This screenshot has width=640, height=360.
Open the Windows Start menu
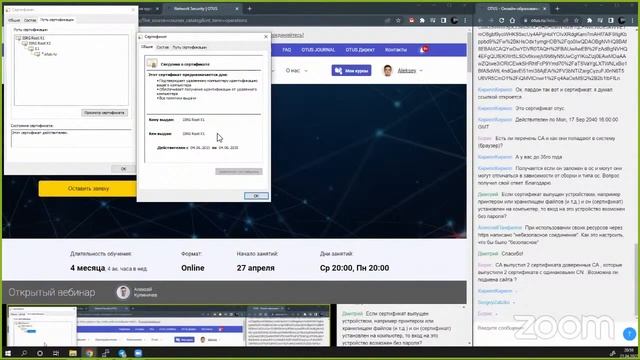(x=8, y=353)
